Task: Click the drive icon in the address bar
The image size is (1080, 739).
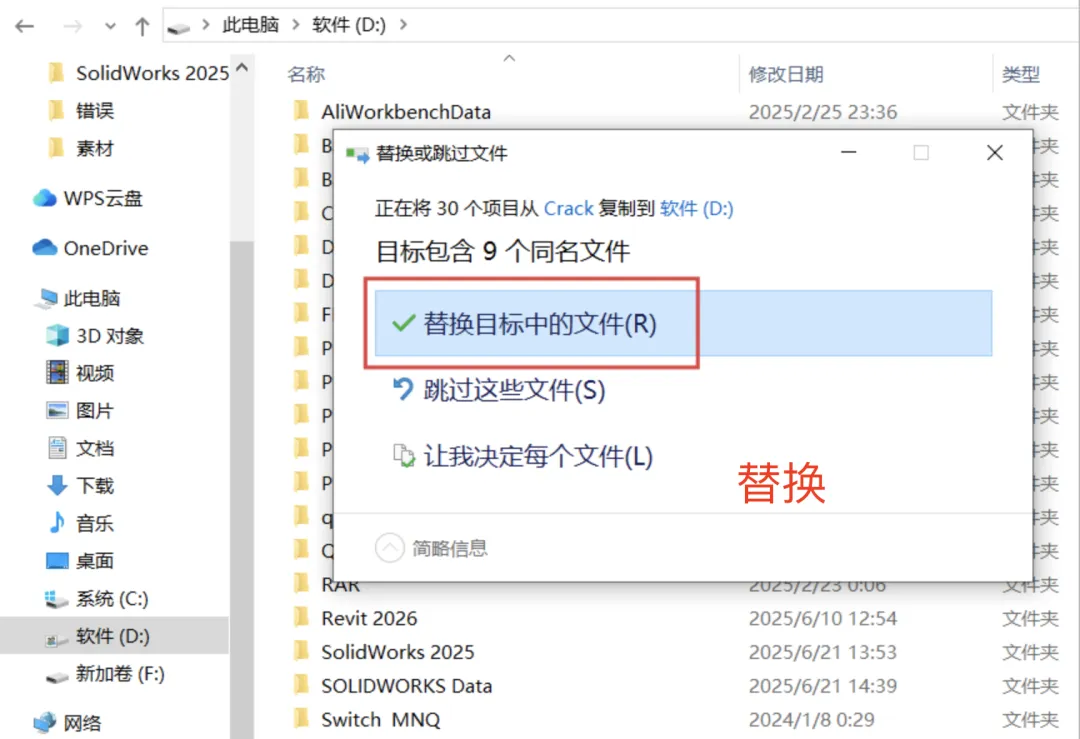Action: pos(178,28)
